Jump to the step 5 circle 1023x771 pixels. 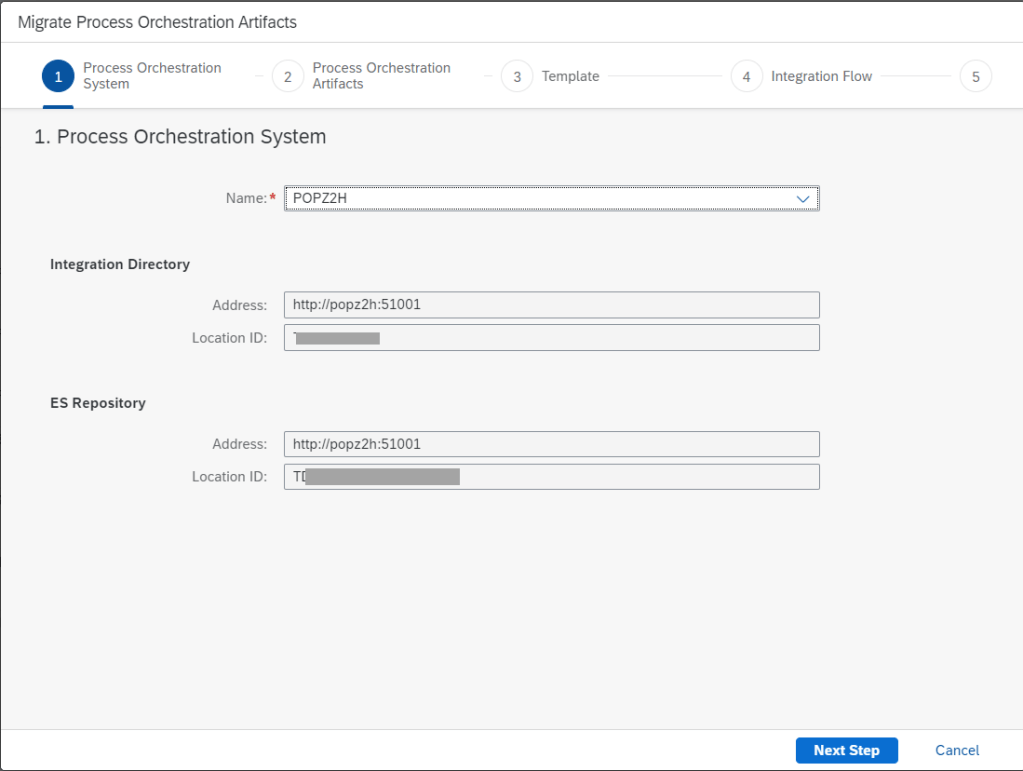click(x=975, y=77)
